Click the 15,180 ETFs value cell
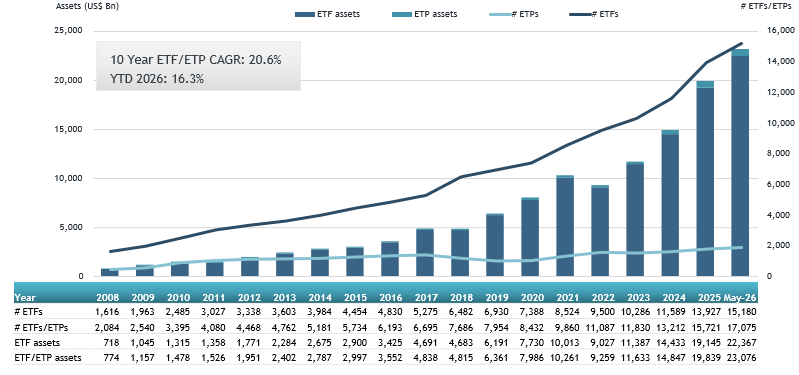Screen dimensions: 799x375 click(x=743, y=311)
